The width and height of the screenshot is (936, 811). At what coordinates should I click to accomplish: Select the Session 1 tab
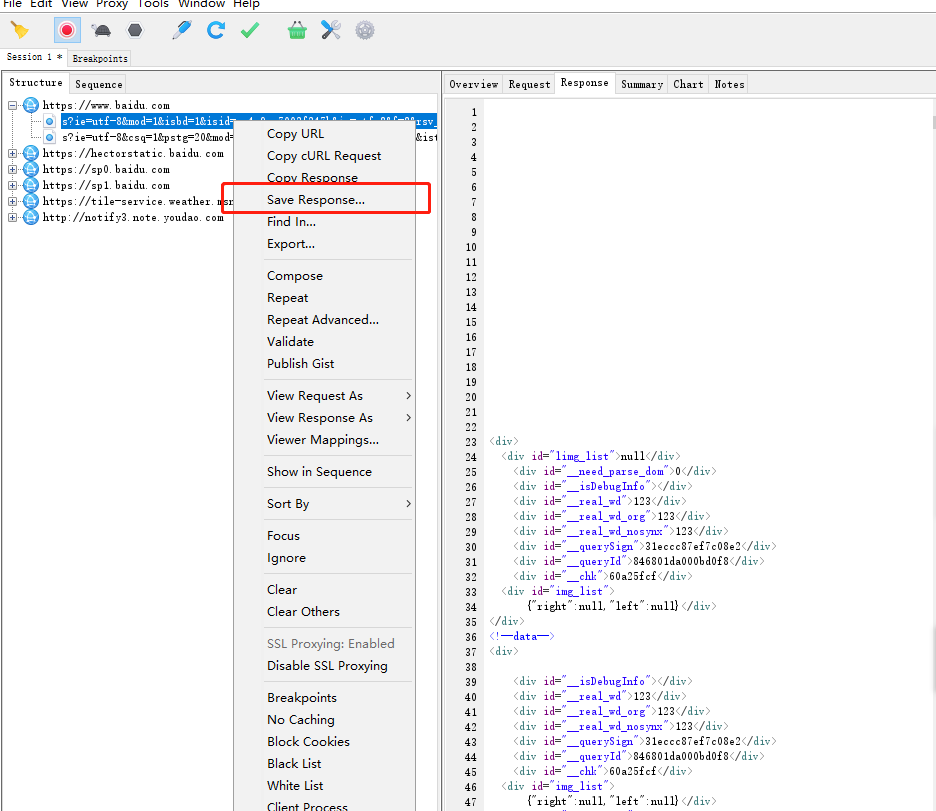click(33, 57)
